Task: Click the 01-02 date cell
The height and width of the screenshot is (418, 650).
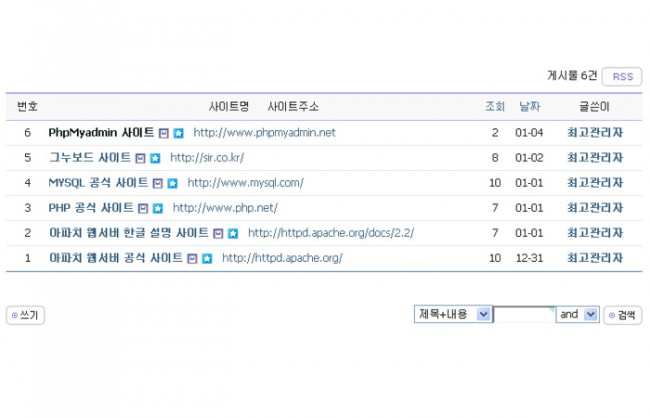Action: [x=529, y=158]
